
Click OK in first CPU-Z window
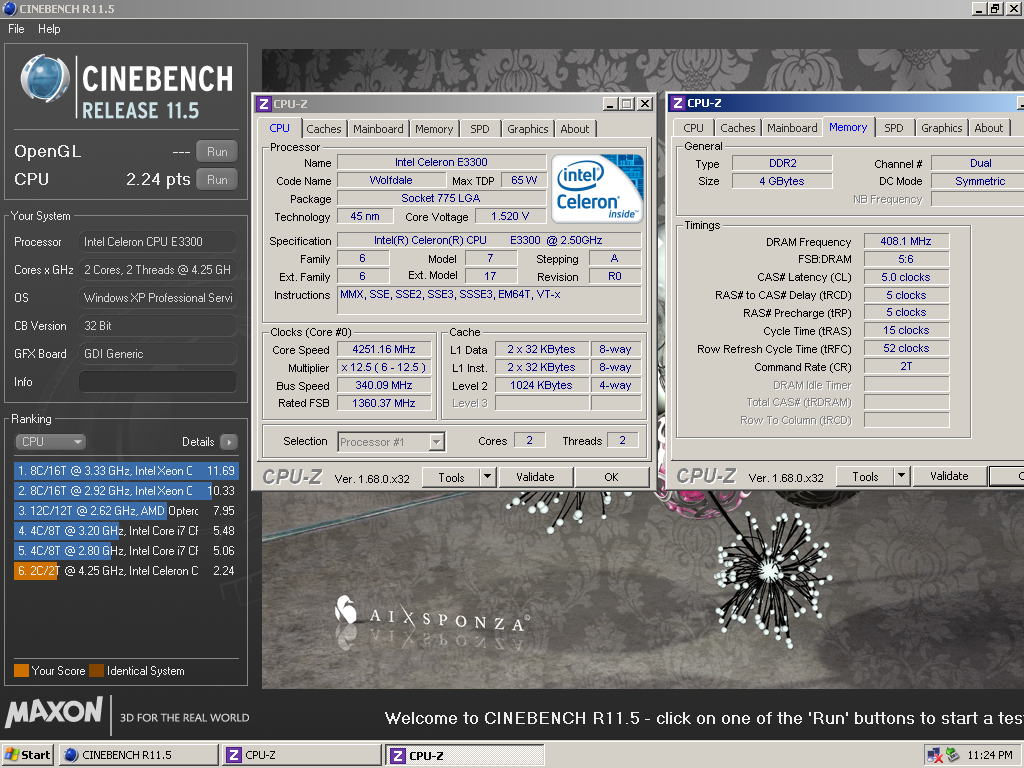(611, 477)
